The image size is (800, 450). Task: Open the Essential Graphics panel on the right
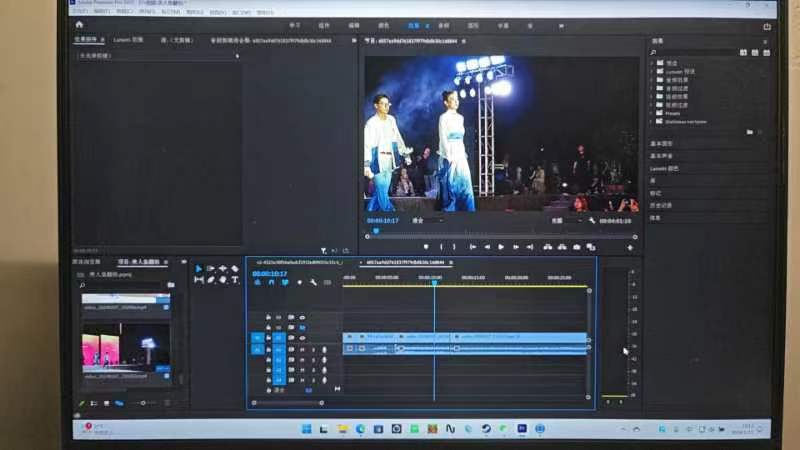click(662, 143)
